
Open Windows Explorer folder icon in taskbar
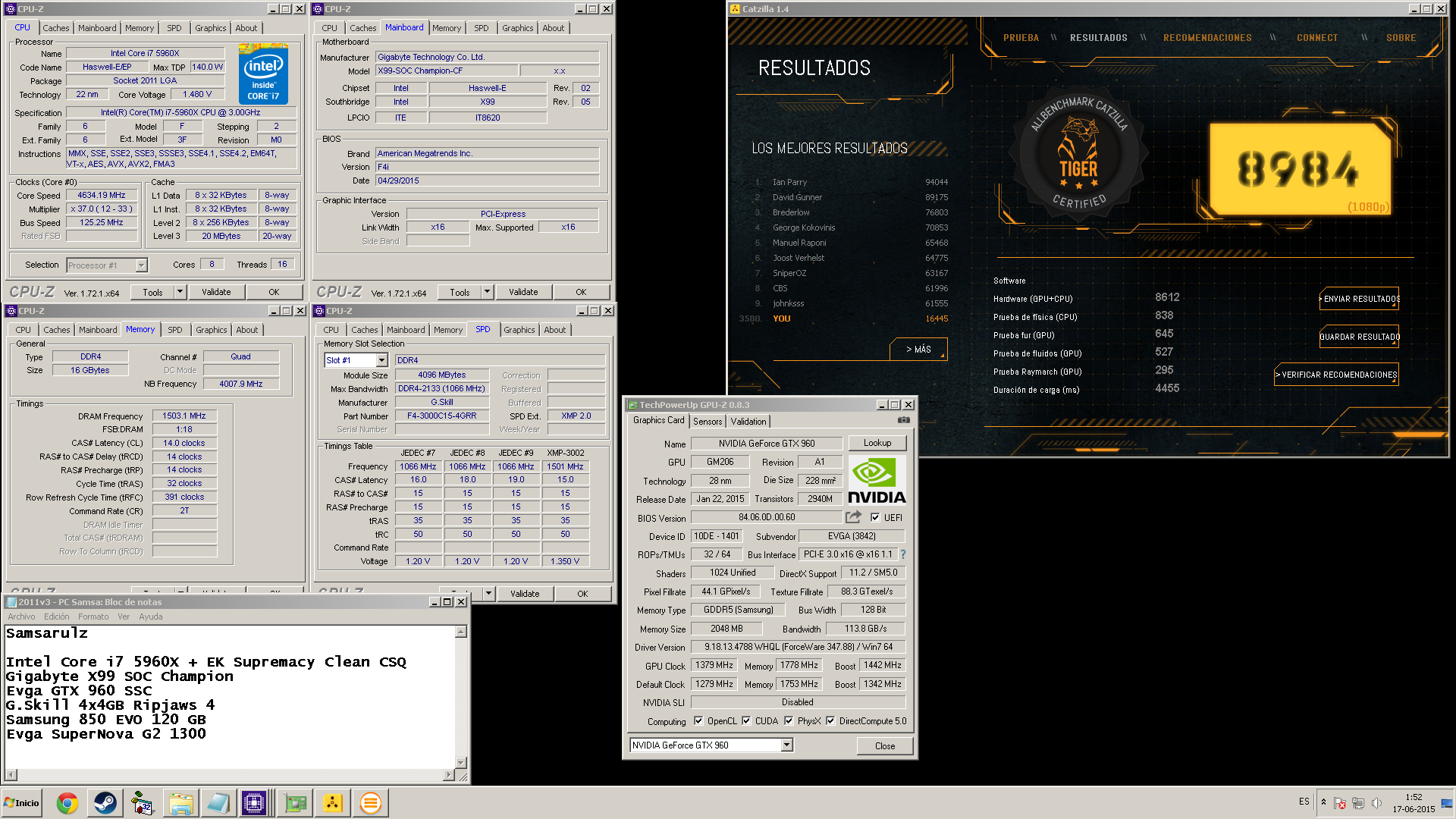(x=180, y=803)
